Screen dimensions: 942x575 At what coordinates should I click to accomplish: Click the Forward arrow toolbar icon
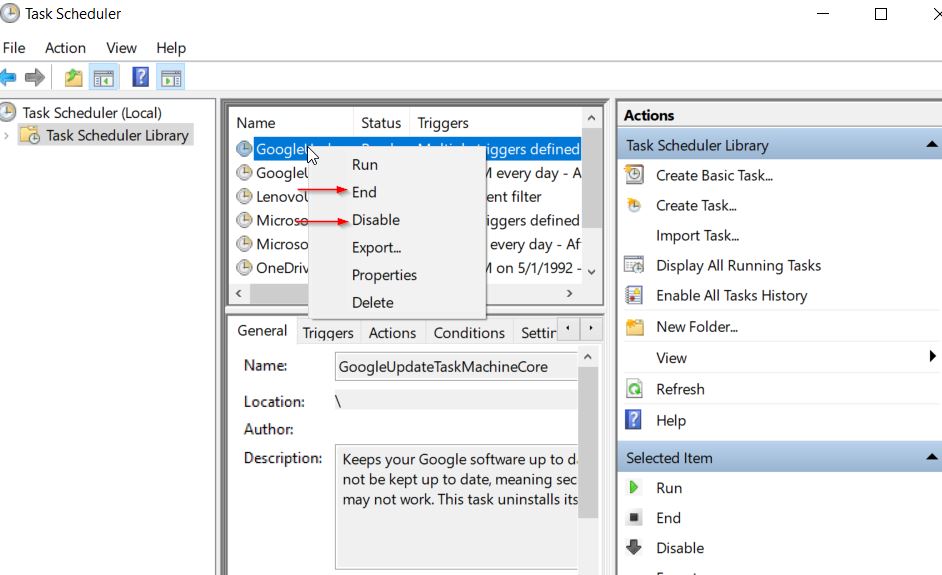(35, 78)
